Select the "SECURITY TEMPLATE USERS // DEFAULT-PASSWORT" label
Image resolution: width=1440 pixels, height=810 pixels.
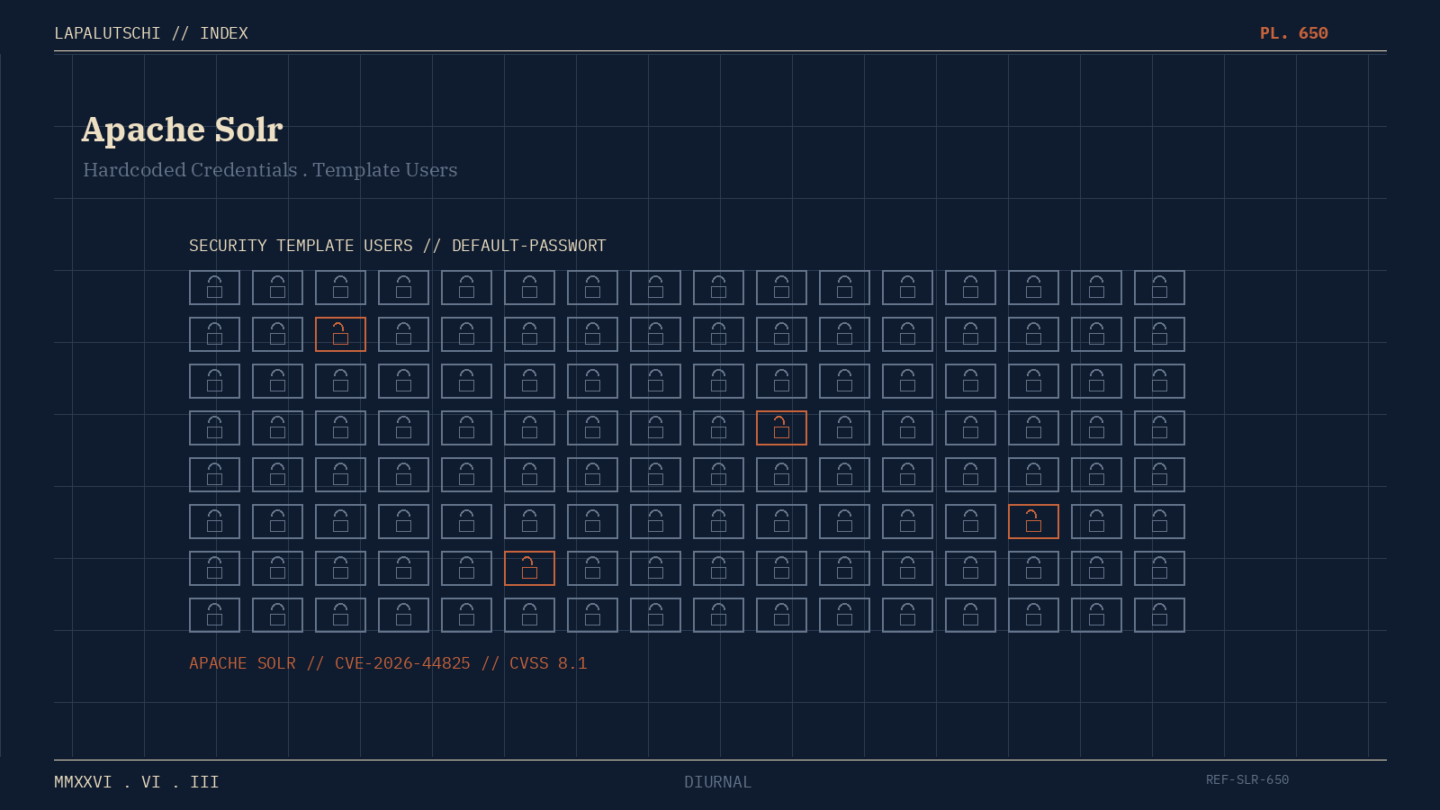(x=397, y=245)
